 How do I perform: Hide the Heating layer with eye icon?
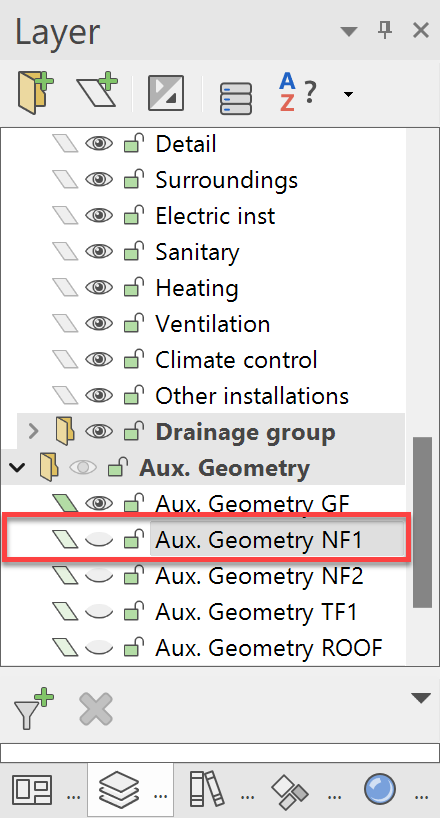(99, 287)
